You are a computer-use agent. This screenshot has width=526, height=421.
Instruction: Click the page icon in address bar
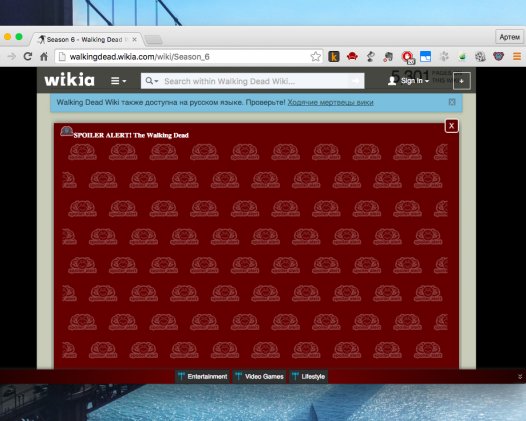click(x=62, y=56)
